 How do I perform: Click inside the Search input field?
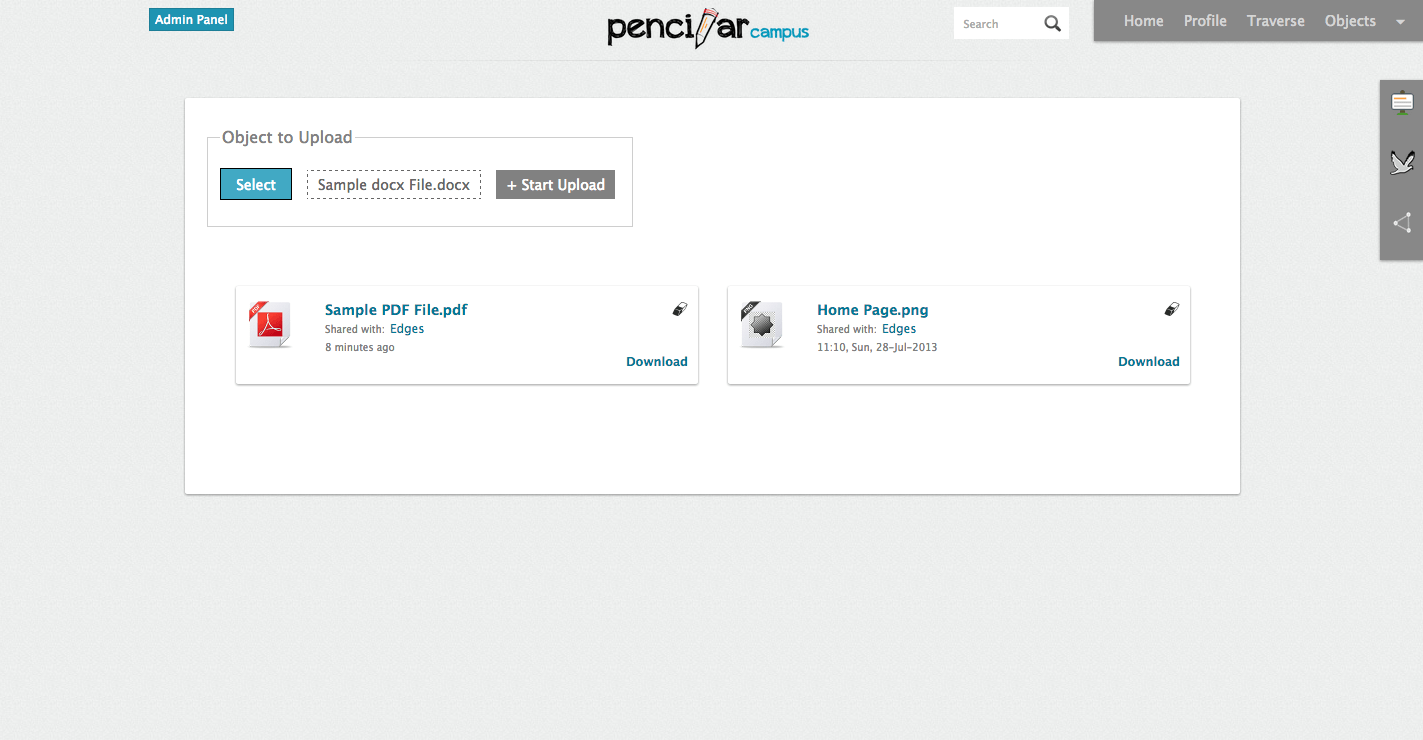click(997, 24)
